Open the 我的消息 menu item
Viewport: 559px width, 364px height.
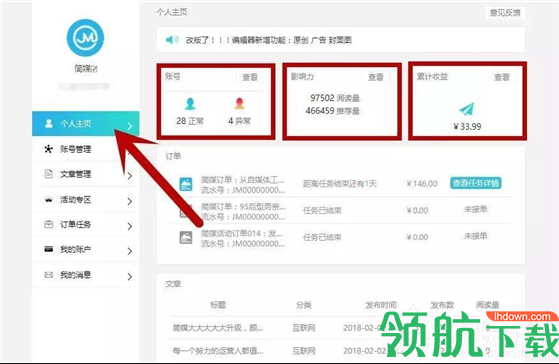[x=86, y=275]
